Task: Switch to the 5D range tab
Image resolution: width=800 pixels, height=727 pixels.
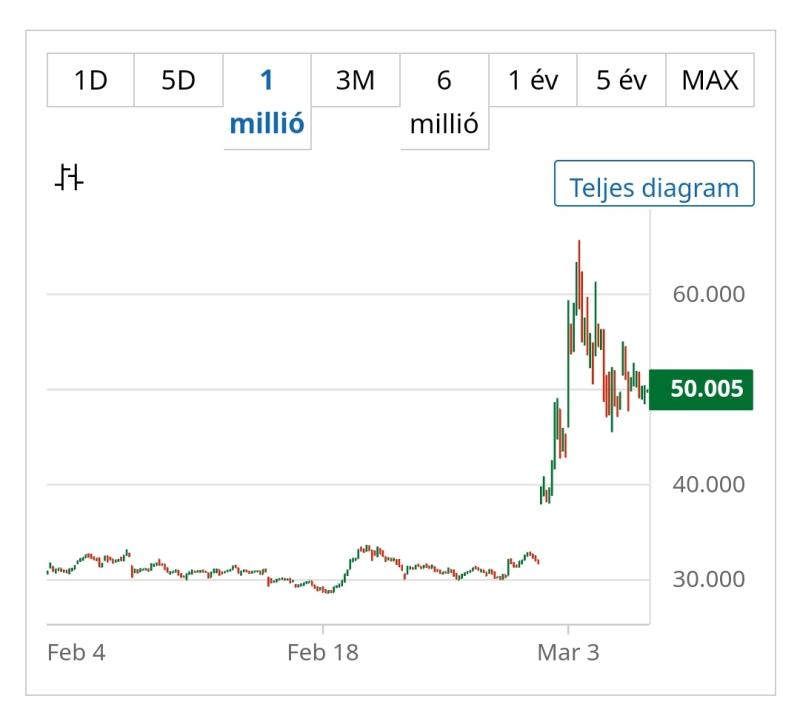Action: click(x=178, y=80)
